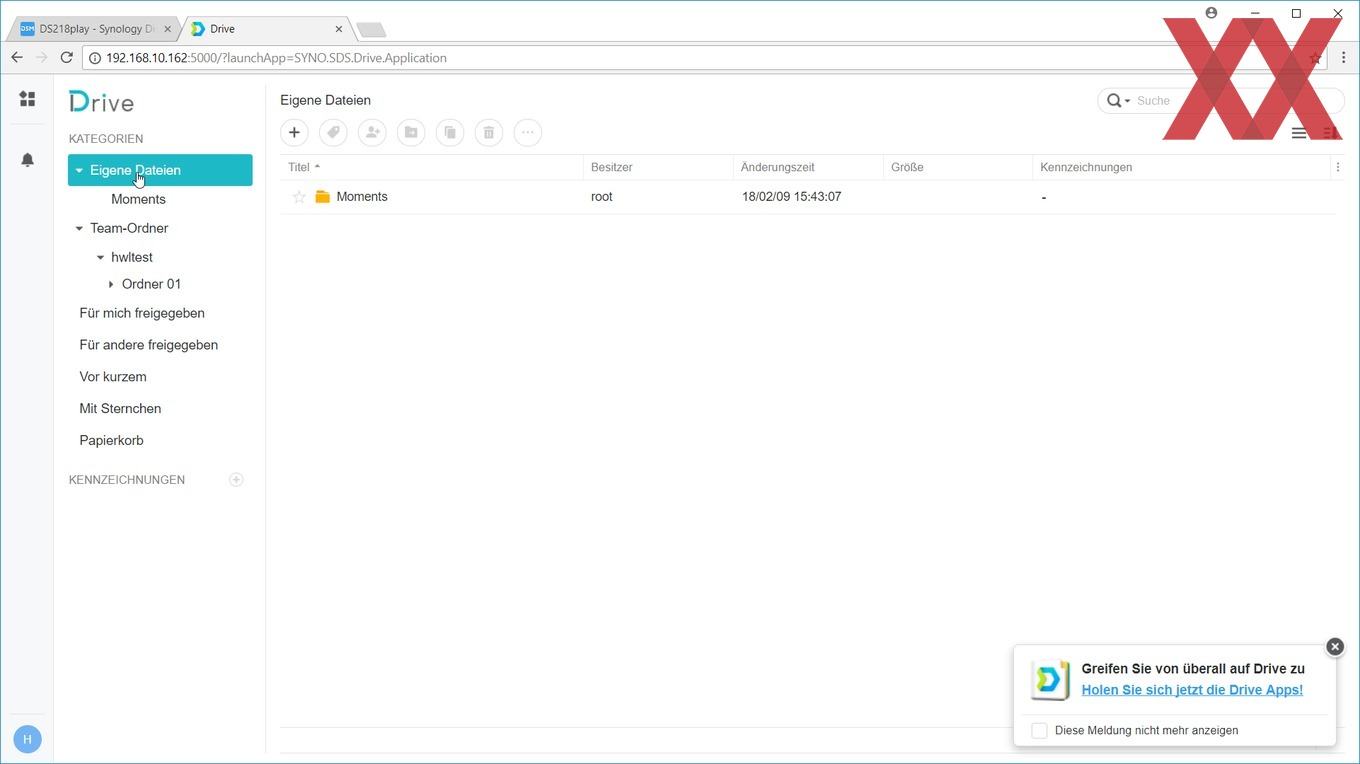1360x764 pixels.
Task: Sort by Änderungszeit column header
Action: tap(808, 167)
